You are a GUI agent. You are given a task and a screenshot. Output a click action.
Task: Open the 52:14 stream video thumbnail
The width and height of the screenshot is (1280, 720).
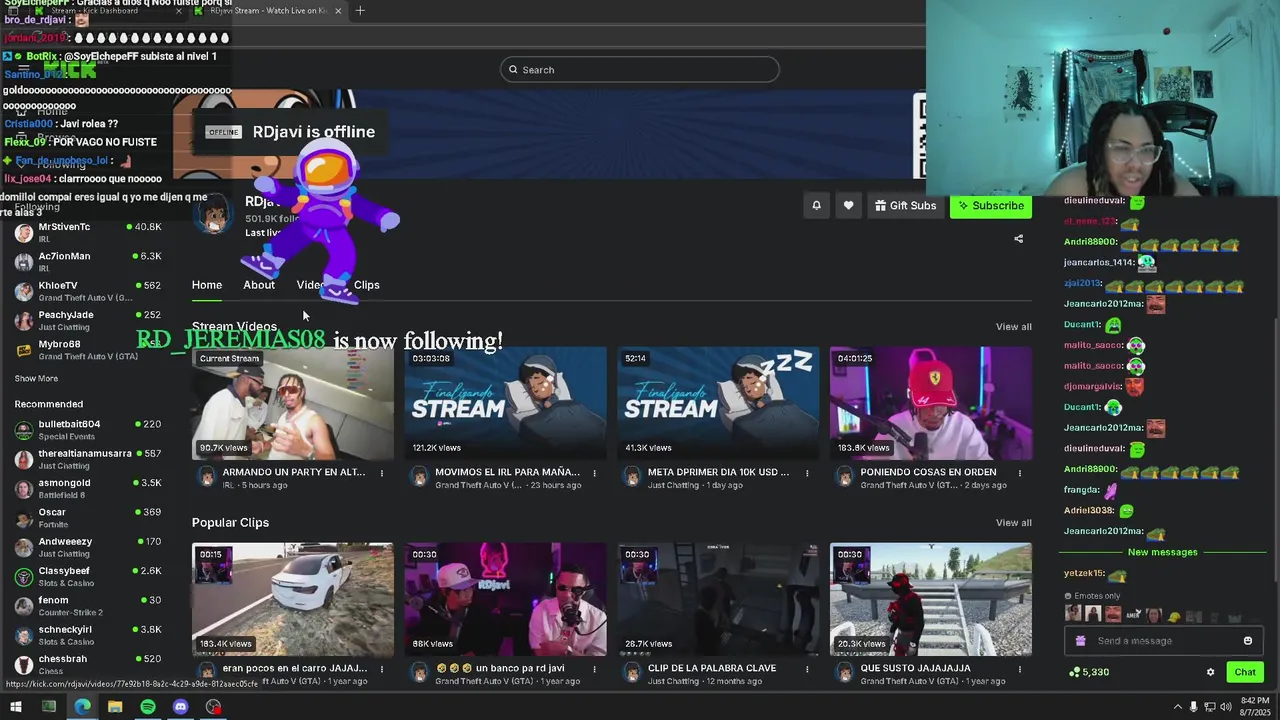718,403
